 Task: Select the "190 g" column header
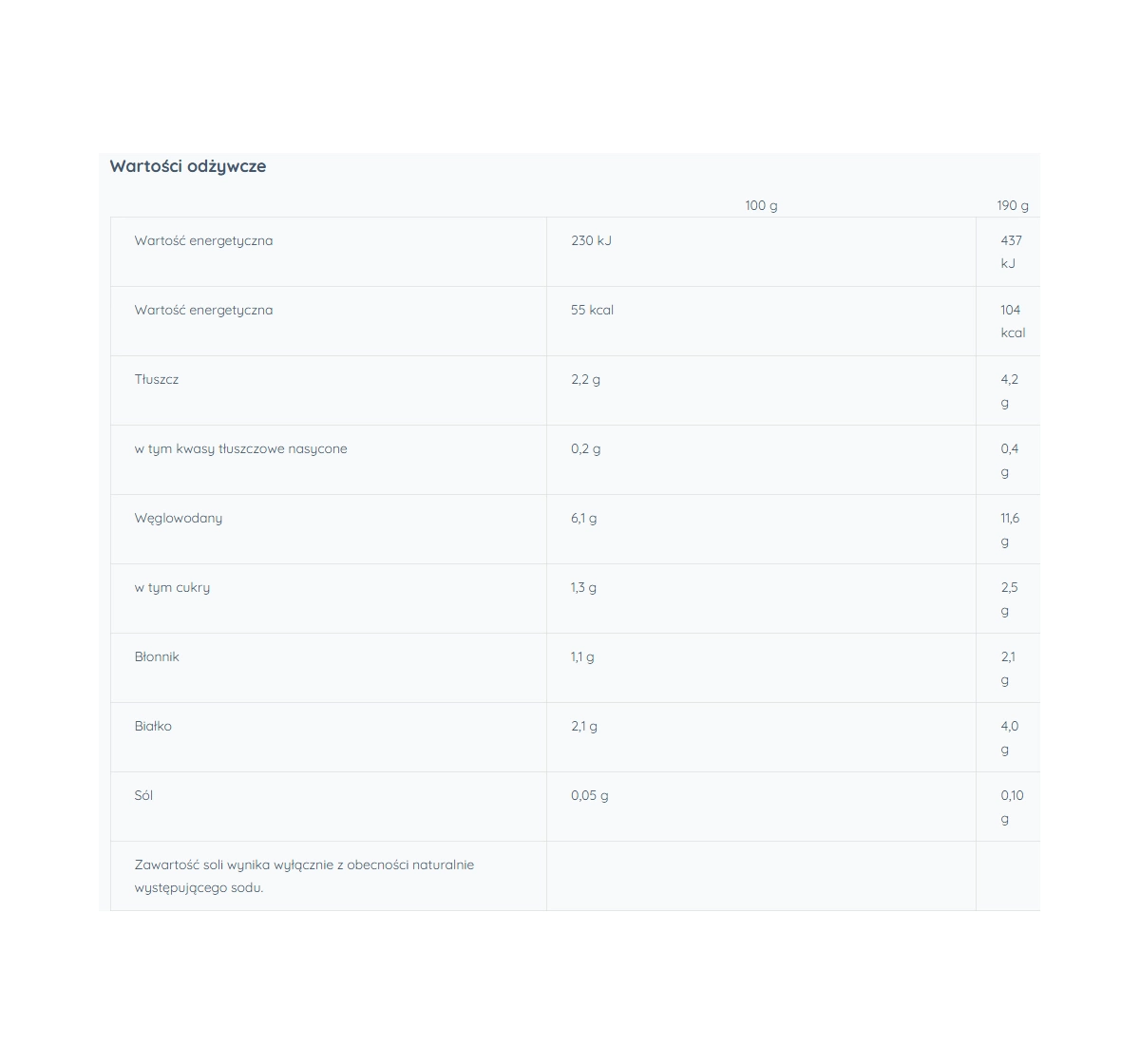1013,205
